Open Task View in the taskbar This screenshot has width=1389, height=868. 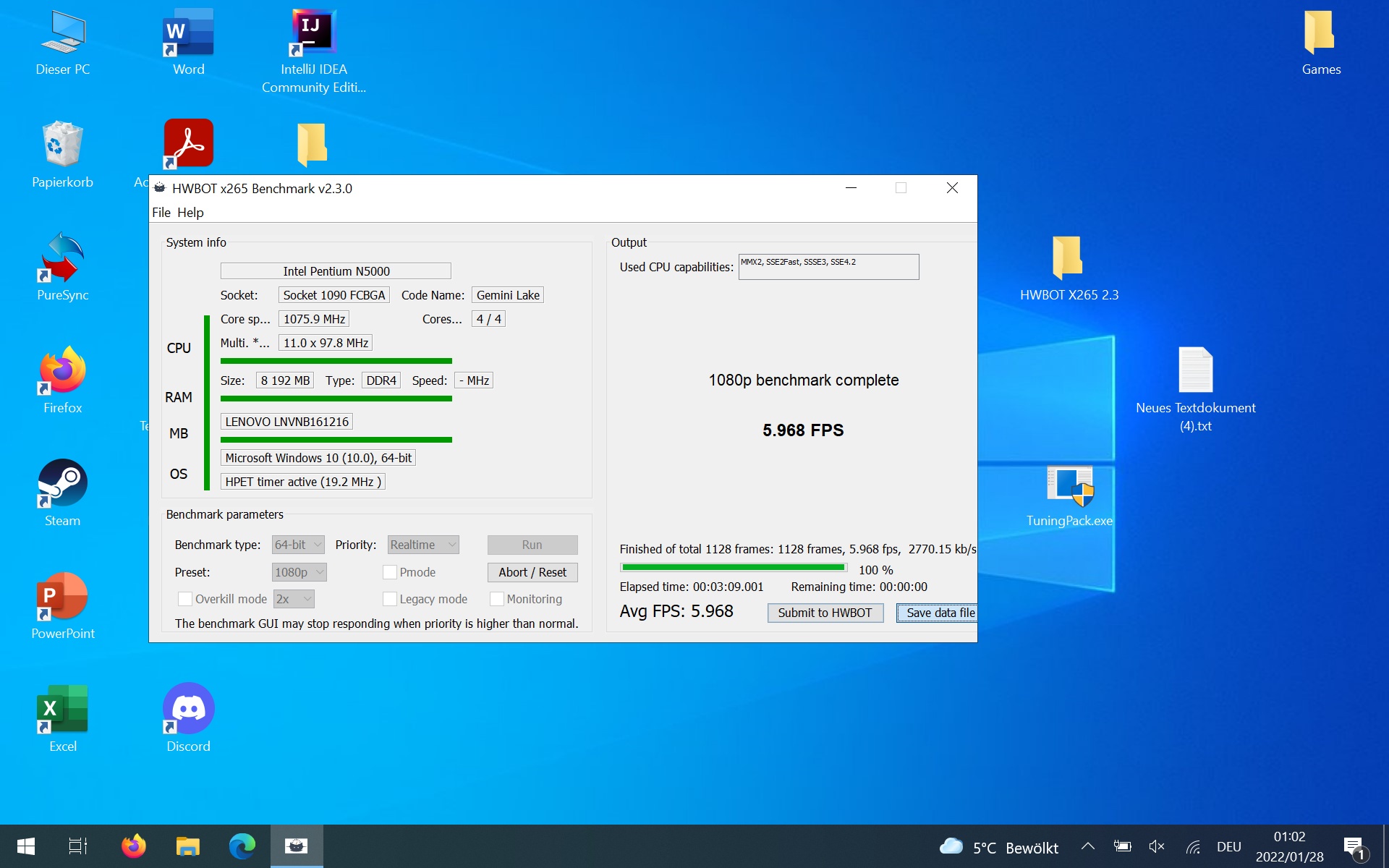(78, 846)
